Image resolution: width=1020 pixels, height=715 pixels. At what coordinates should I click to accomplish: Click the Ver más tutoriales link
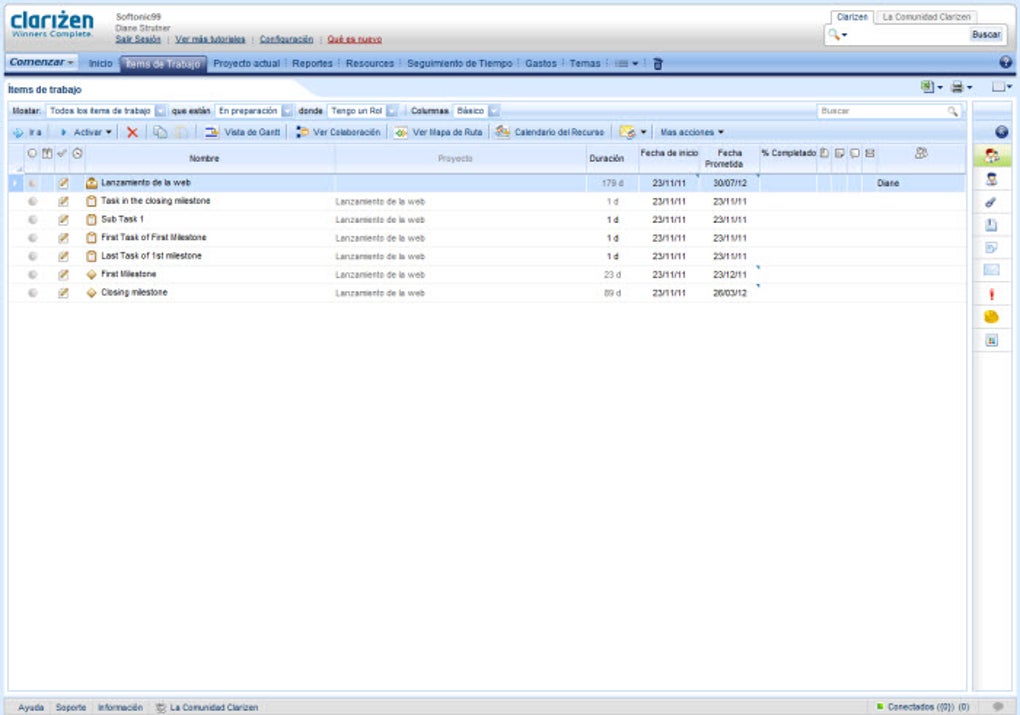point(210,39)
